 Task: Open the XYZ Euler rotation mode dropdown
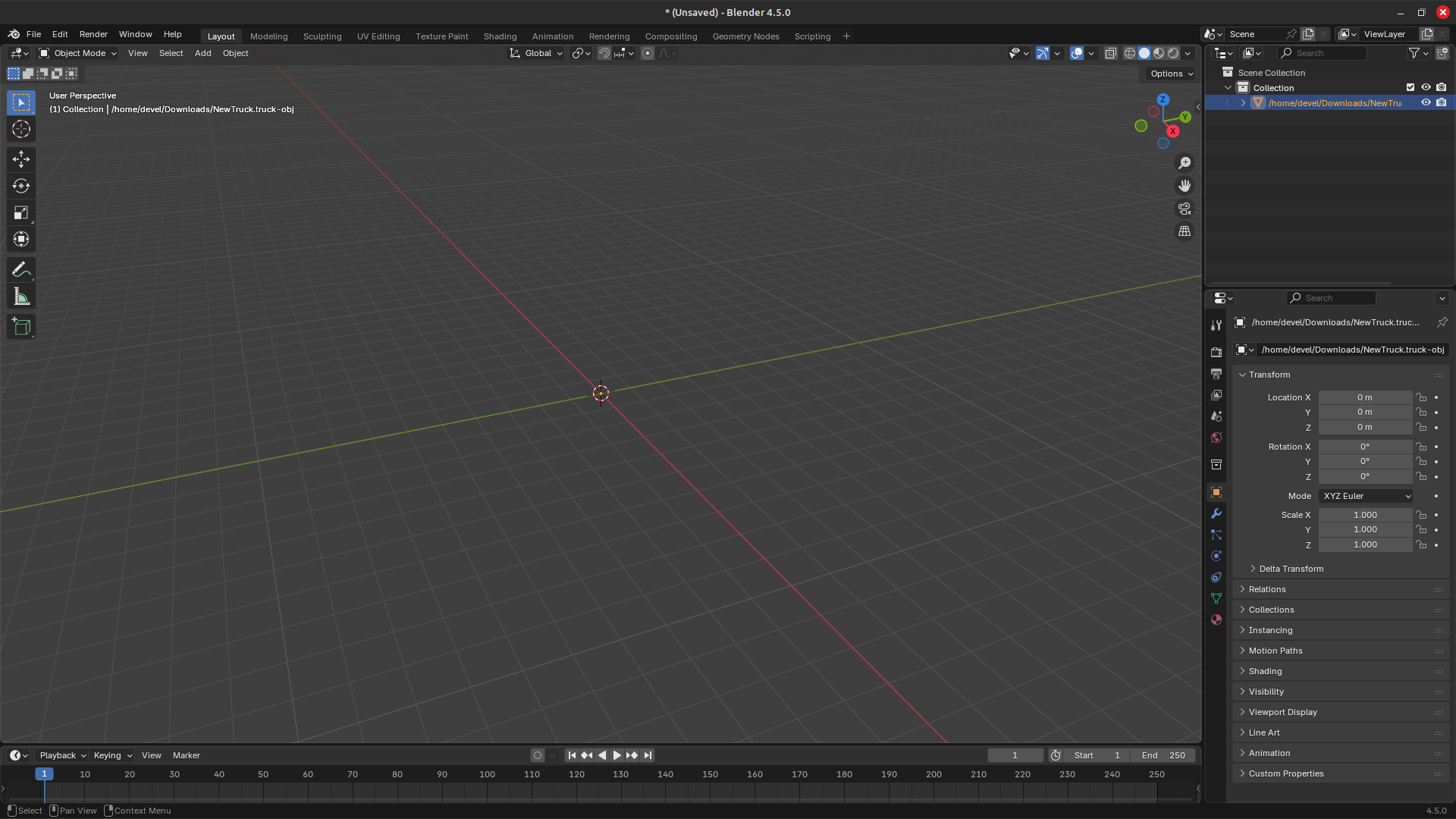point(1366,496)
